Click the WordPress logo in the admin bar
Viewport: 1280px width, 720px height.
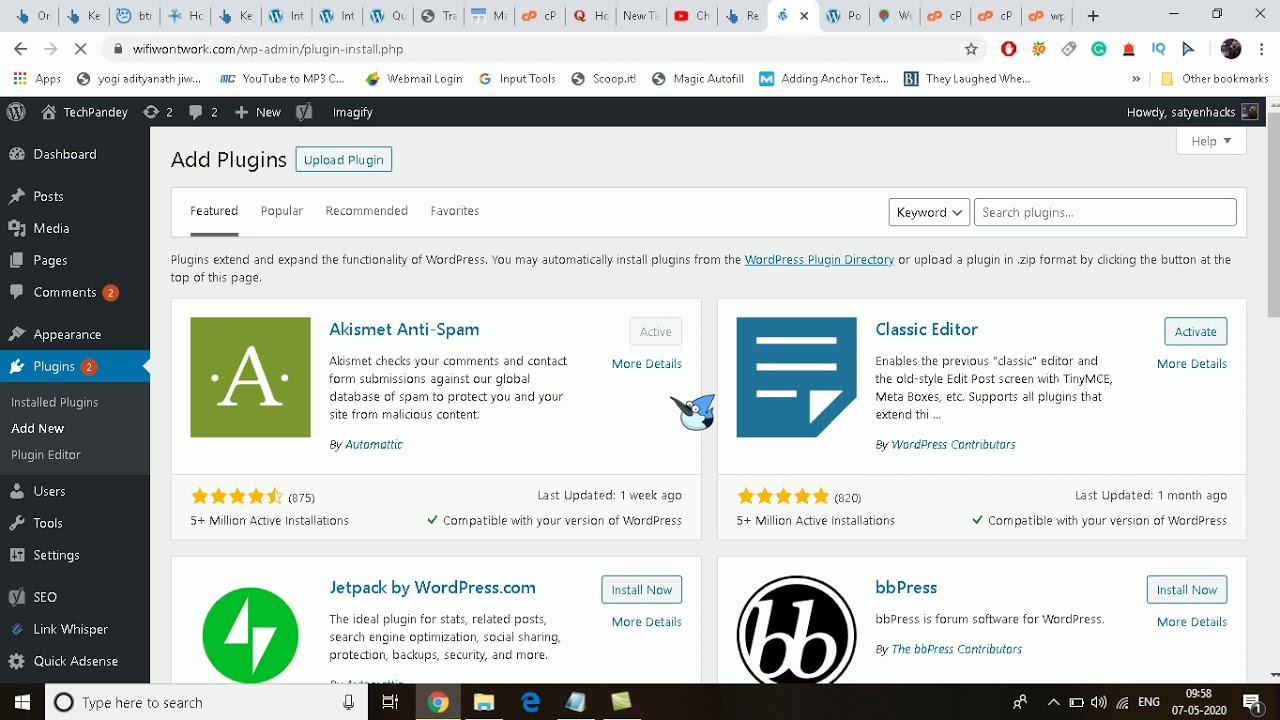pyautogui.click(x=16, y=112)
